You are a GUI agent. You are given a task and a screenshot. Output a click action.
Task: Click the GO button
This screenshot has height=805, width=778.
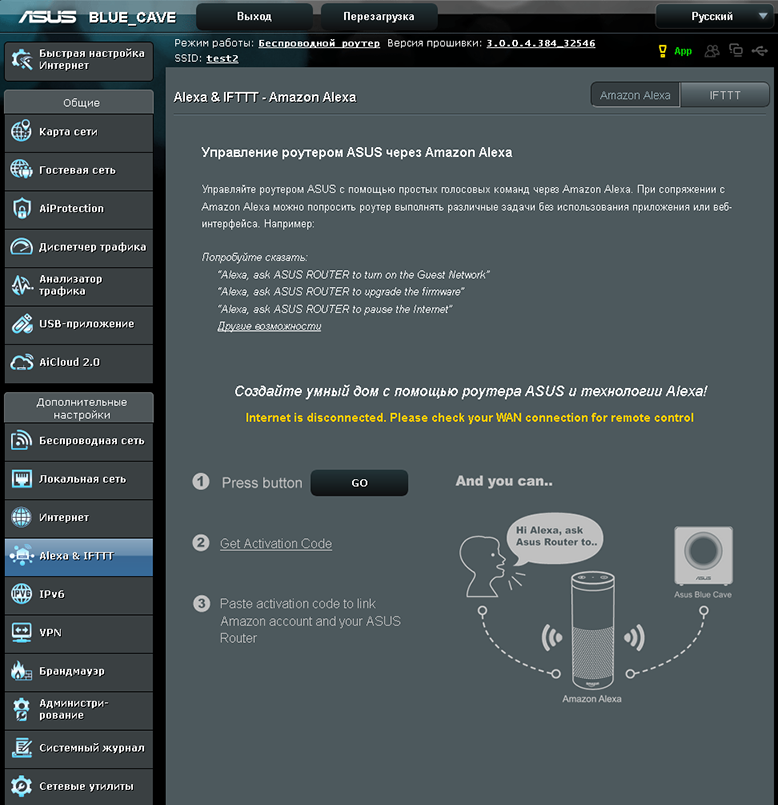(359, 483)
